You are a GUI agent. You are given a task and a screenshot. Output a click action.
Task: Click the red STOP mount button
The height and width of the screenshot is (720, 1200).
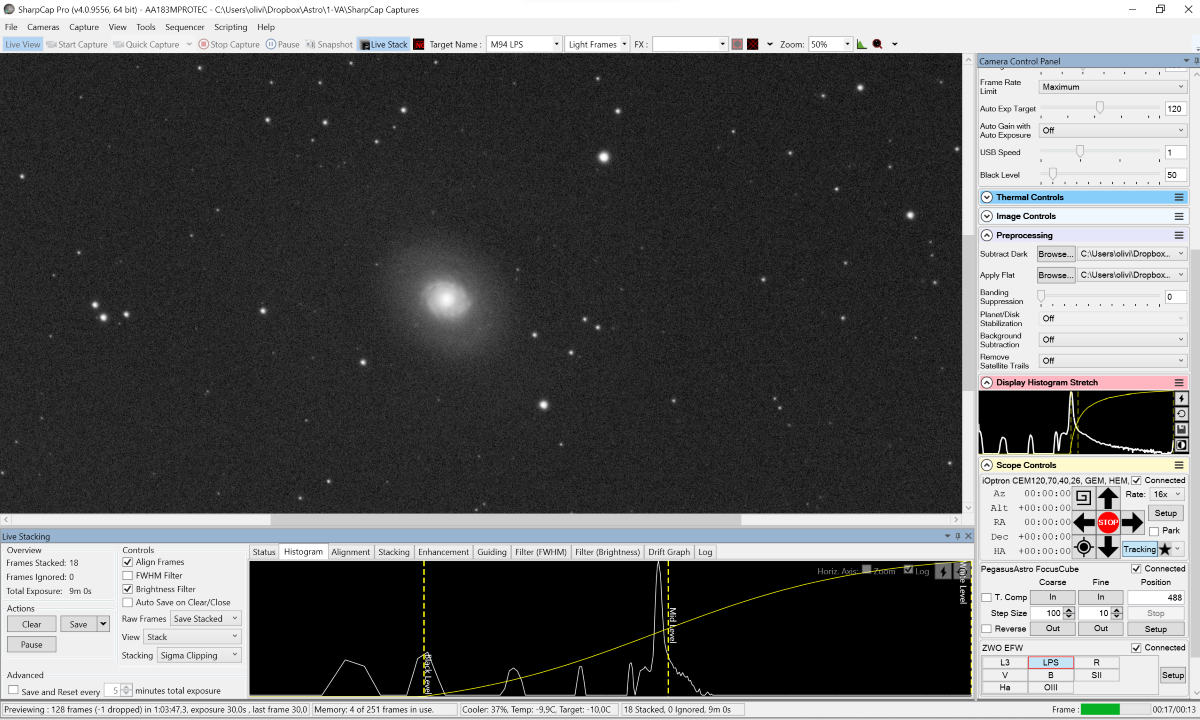click(1108, 522)
